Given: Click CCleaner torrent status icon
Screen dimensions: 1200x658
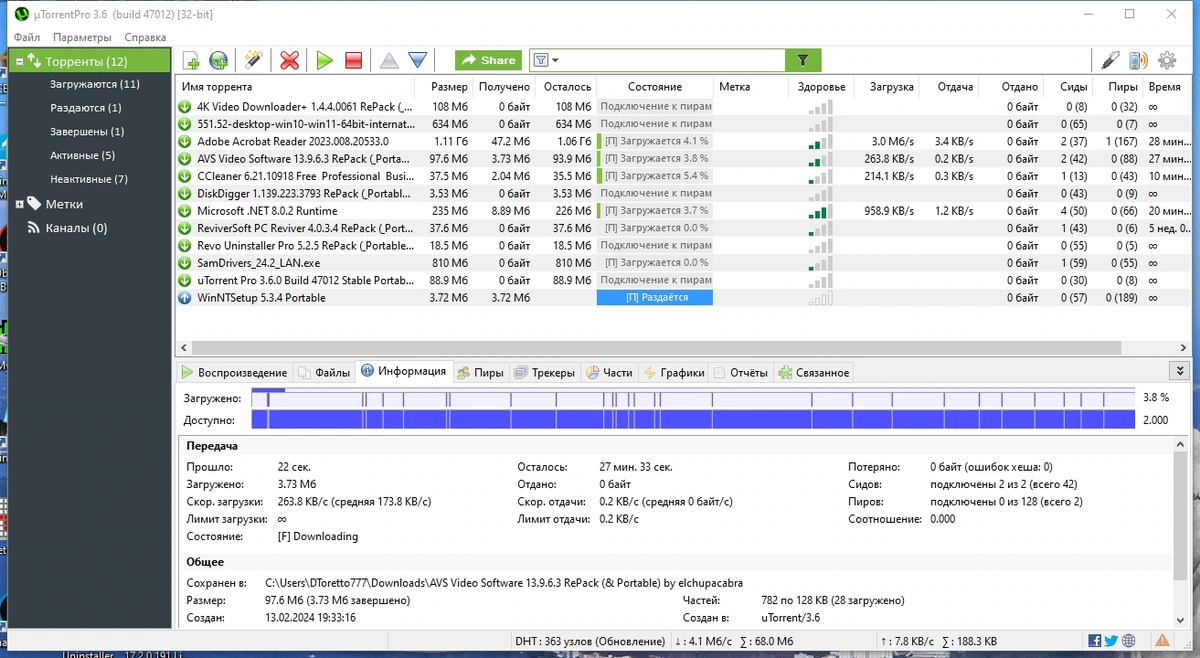Looking at the screenshot, I should pos(185,176).
